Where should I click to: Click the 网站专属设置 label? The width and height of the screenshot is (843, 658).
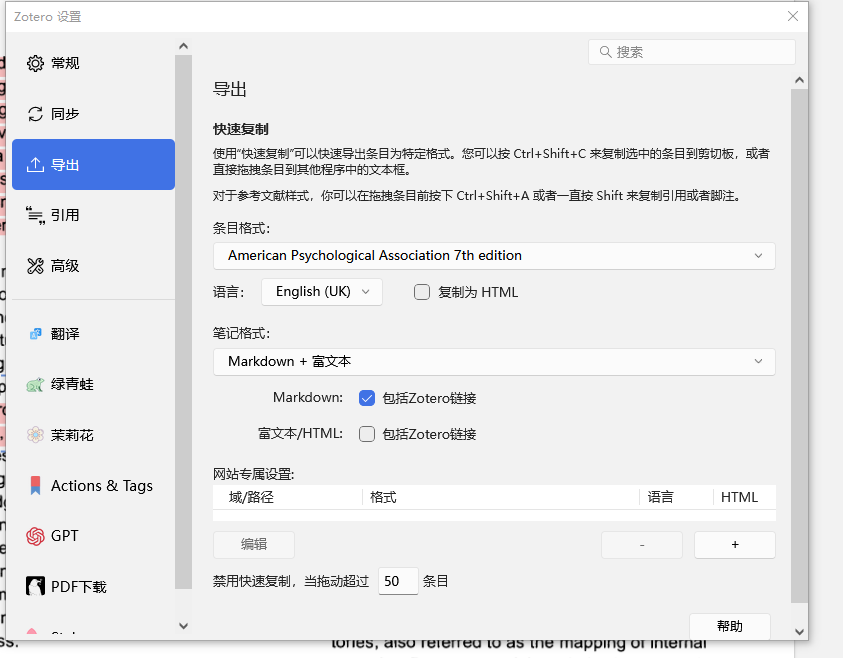[x=254, y=474]
